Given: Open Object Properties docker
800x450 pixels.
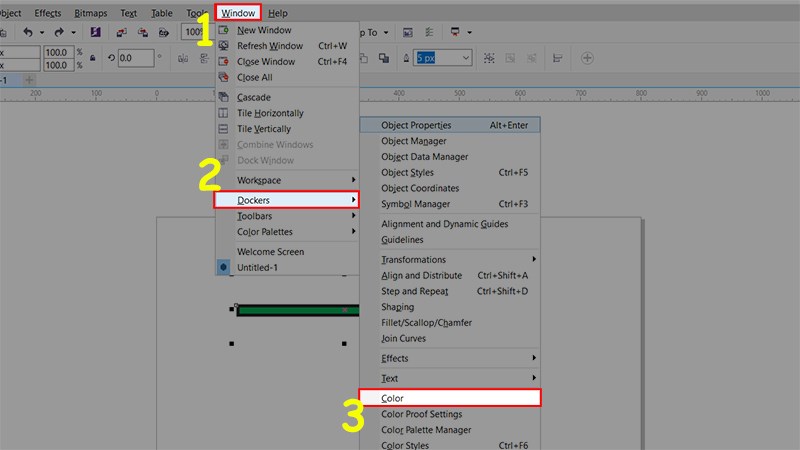Looking at the screenshot, I should 450,125.
